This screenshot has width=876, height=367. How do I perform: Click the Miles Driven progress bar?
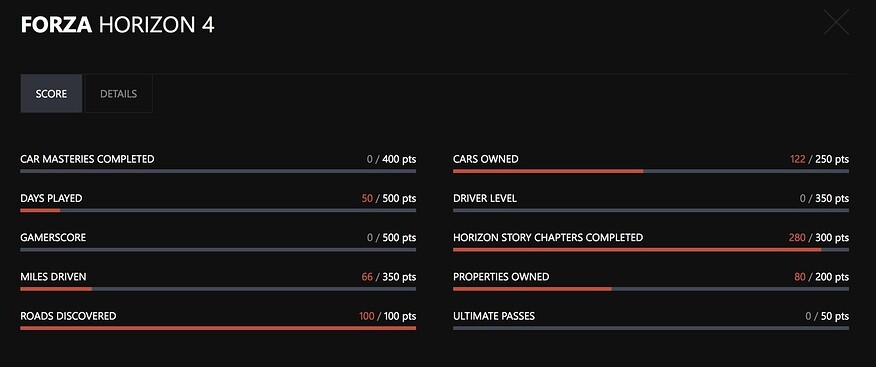pos(218,289)
